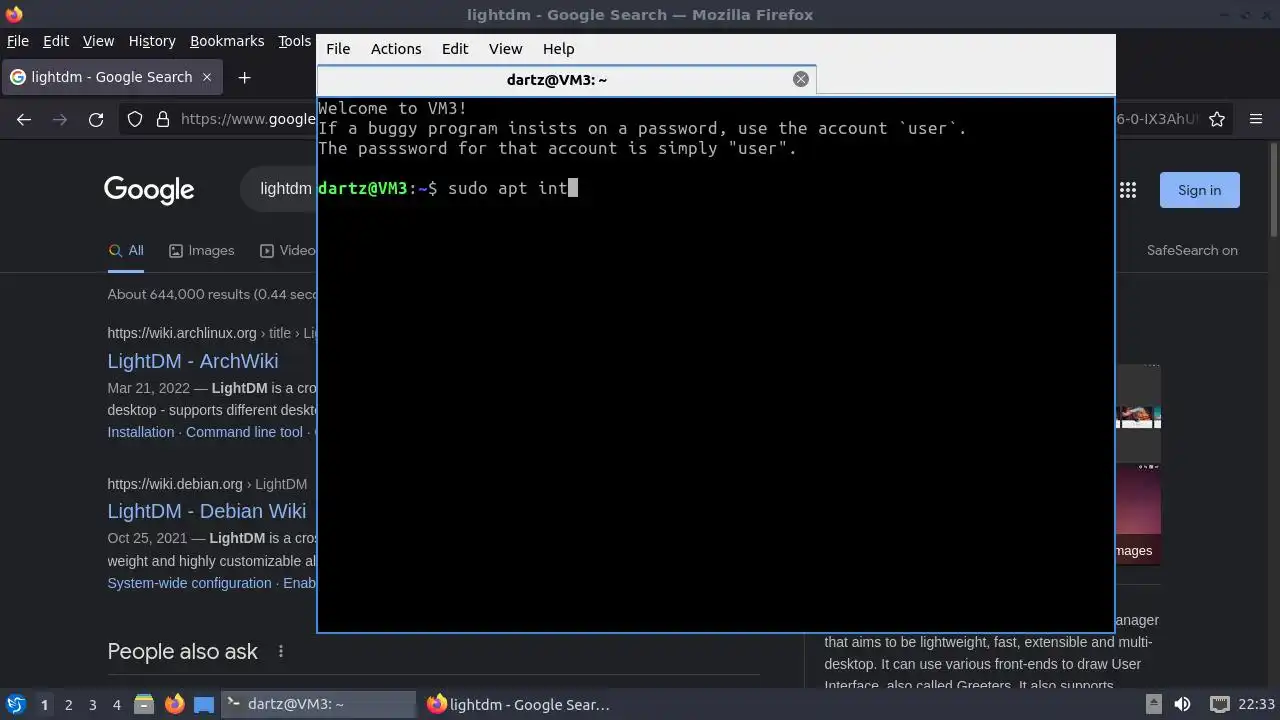The height and width of the screenshot is (720, 1280).
Task: Click the Firefox back arrow button
Action: click(24, 119)
